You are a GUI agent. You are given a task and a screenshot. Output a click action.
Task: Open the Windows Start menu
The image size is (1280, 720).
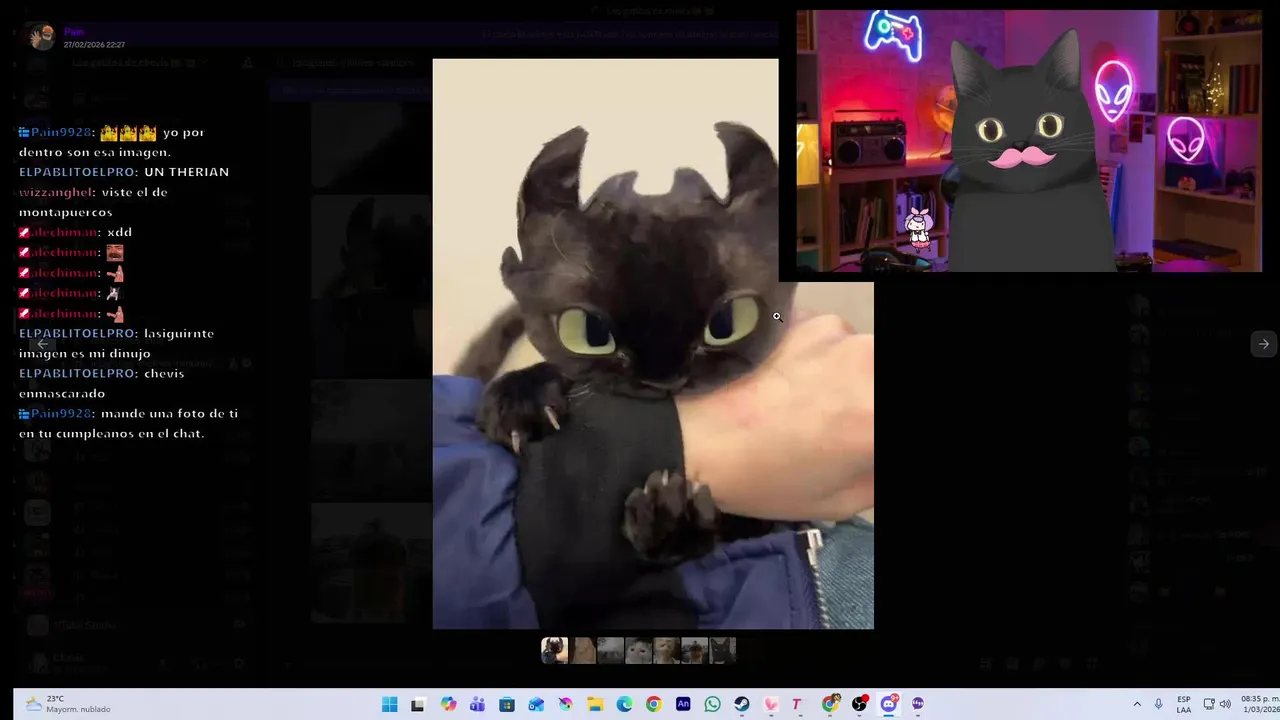pyautogui.click(x=389, y=705)
